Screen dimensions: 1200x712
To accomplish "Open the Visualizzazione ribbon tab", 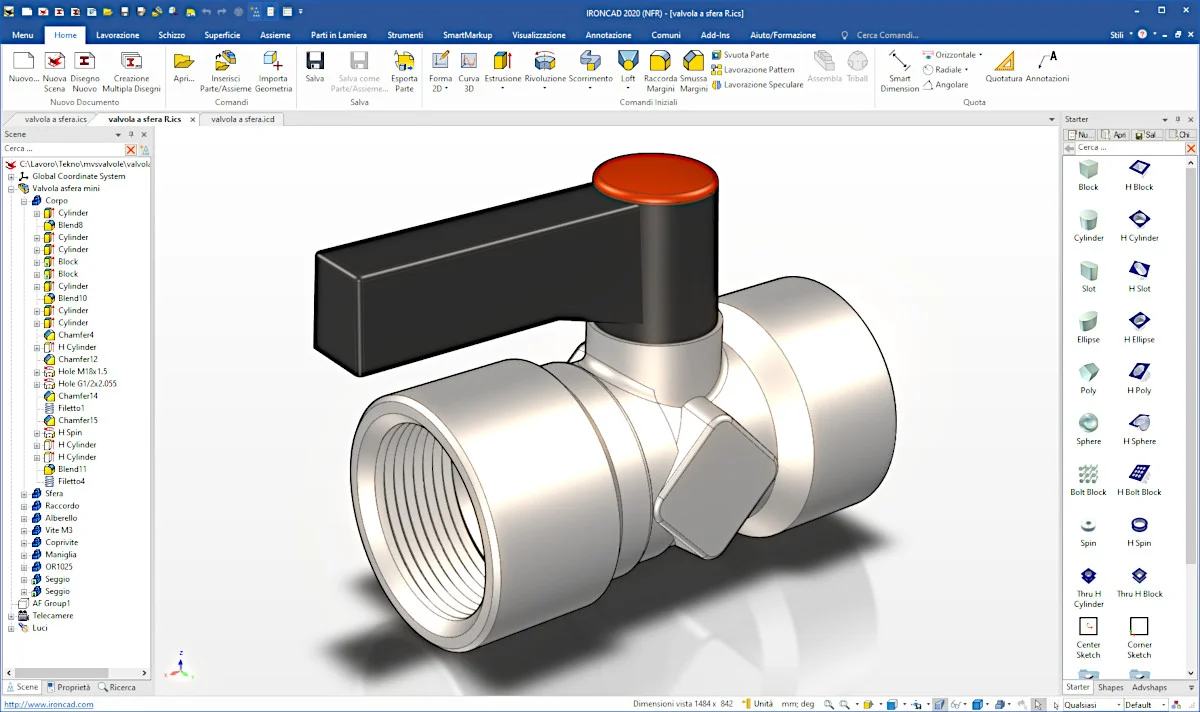I will [539, 35].
